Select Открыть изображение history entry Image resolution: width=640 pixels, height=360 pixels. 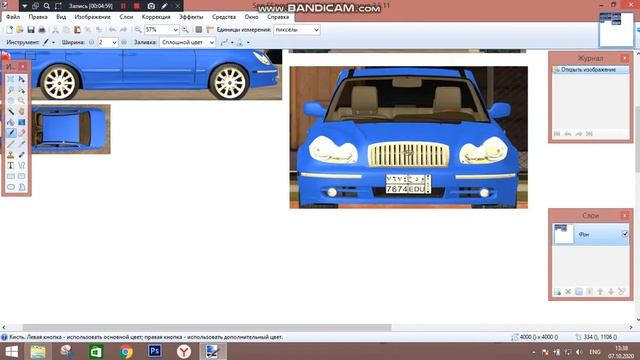590,70
